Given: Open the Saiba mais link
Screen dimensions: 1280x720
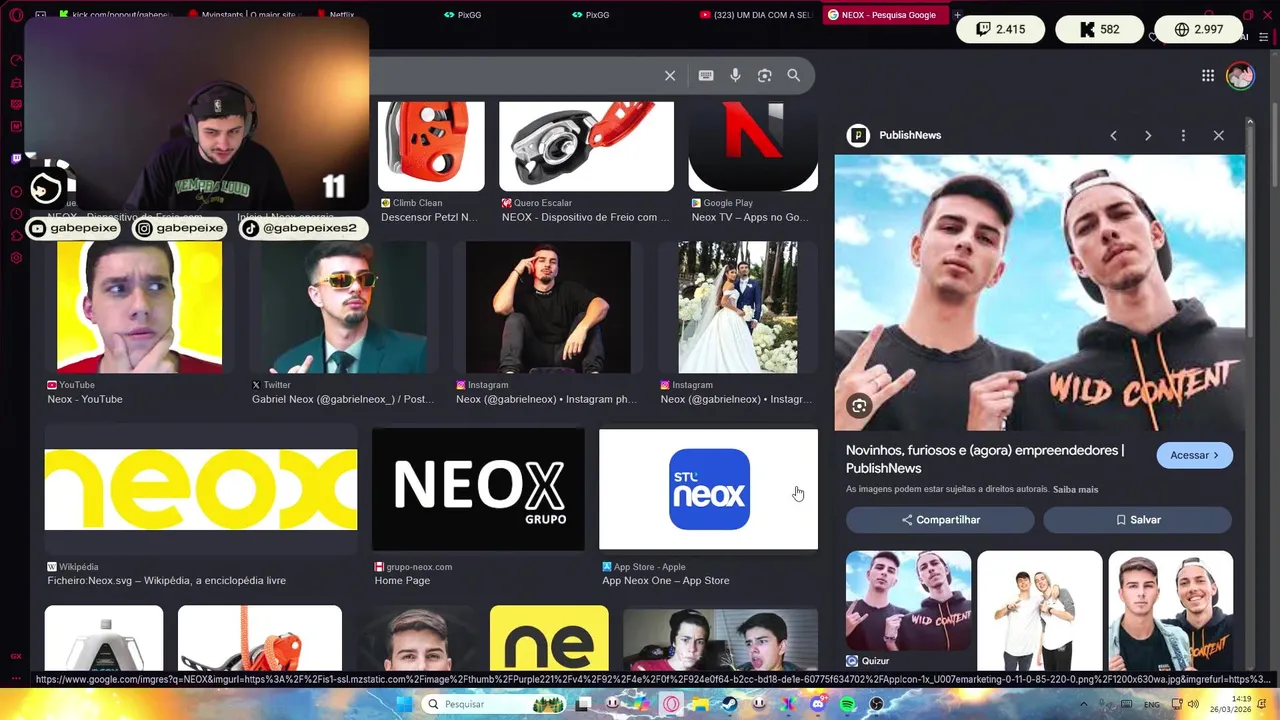Looking at the screenshot, I should pos(1075,490).
